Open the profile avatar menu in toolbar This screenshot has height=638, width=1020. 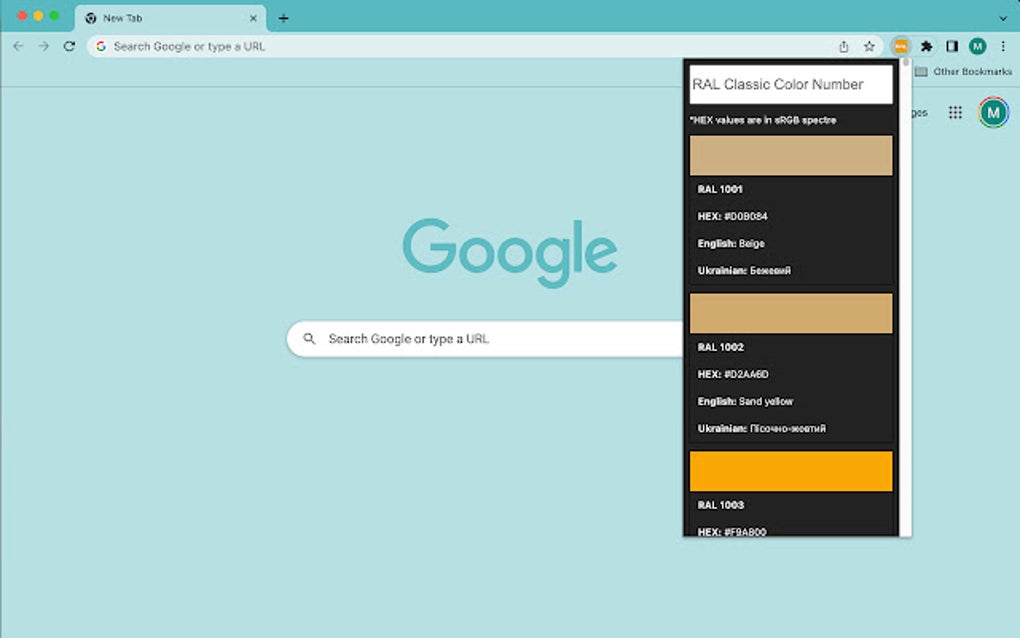(x=978, y=46)
